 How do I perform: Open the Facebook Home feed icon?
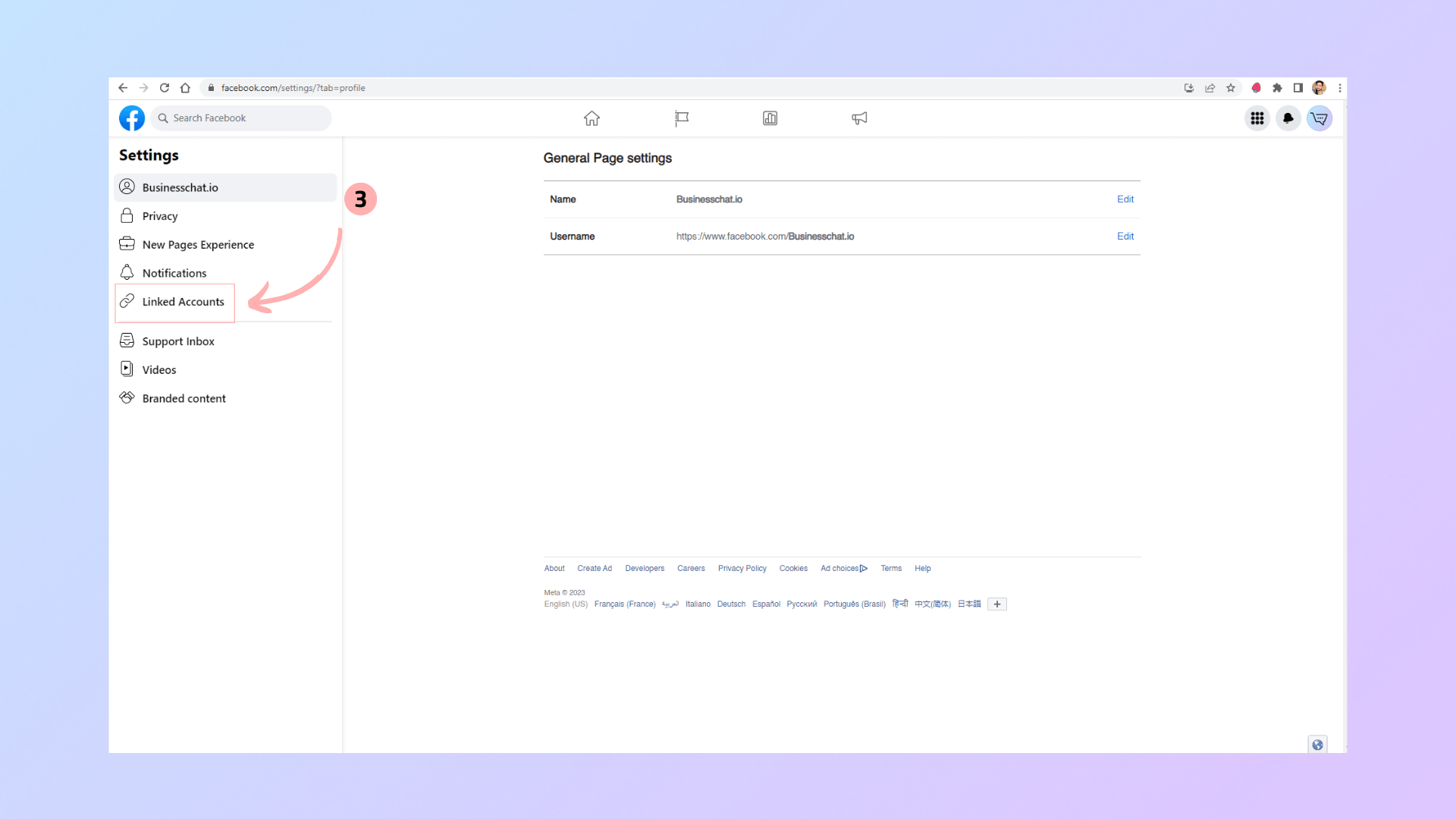pos(591,118)
